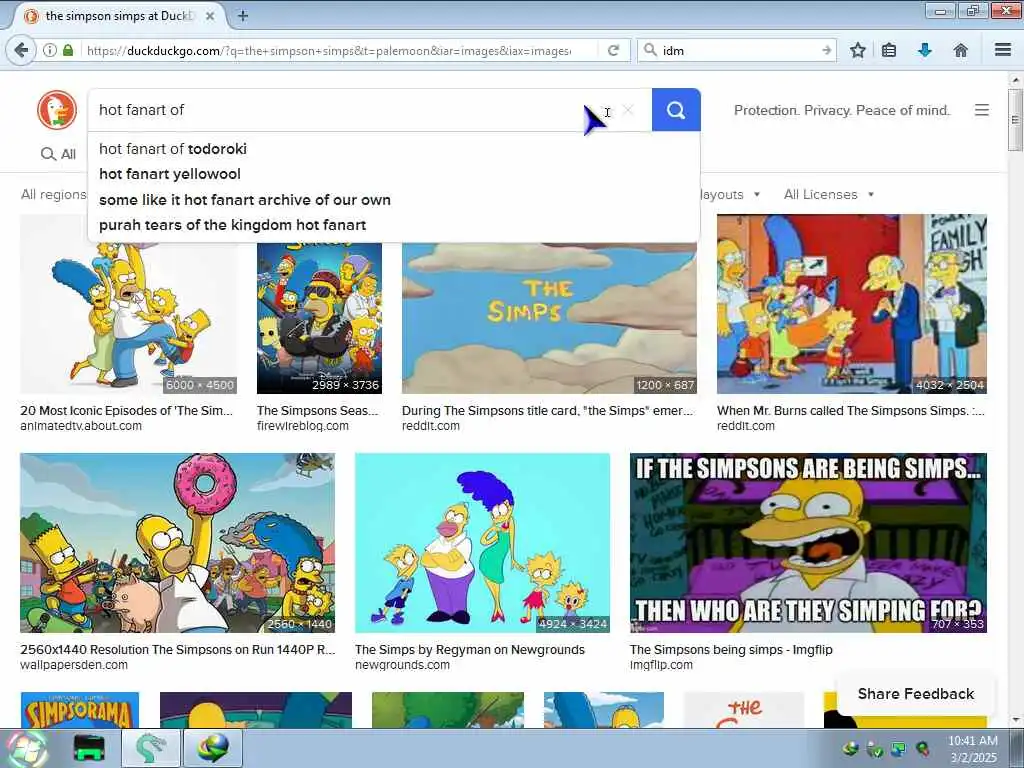The height and width of the screenshot is (768, 1024).
Task: Focus the browser URL address bar
Action: (330, 50)
